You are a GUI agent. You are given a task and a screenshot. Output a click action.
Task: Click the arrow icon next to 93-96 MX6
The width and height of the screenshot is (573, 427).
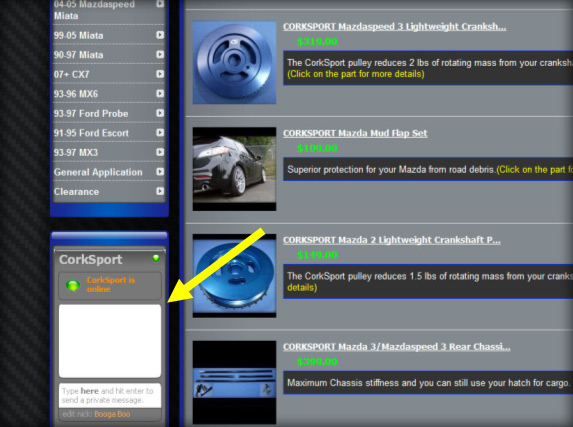160,94
